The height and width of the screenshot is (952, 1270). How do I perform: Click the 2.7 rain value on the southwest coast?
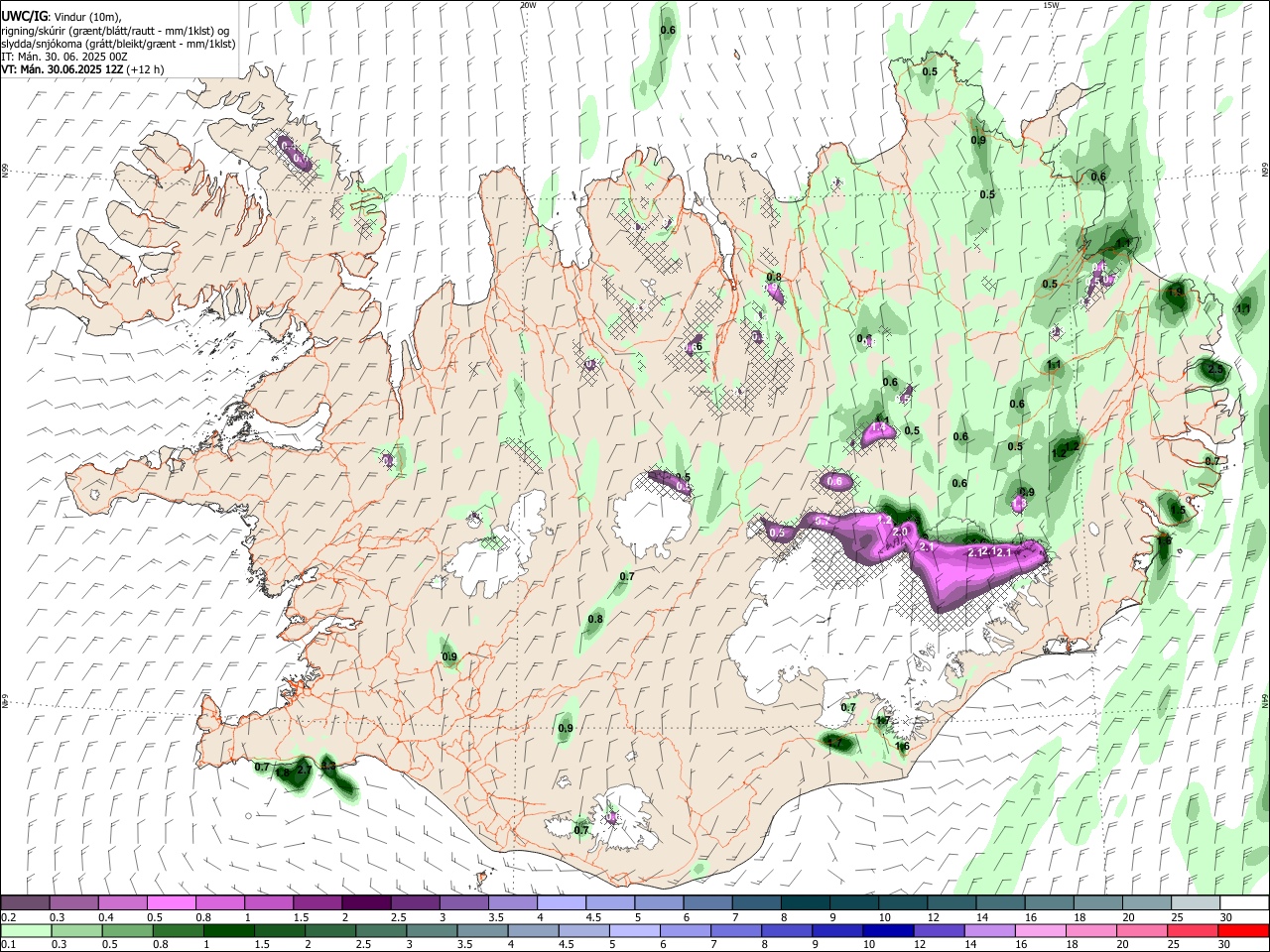click(x=305, y=770)
